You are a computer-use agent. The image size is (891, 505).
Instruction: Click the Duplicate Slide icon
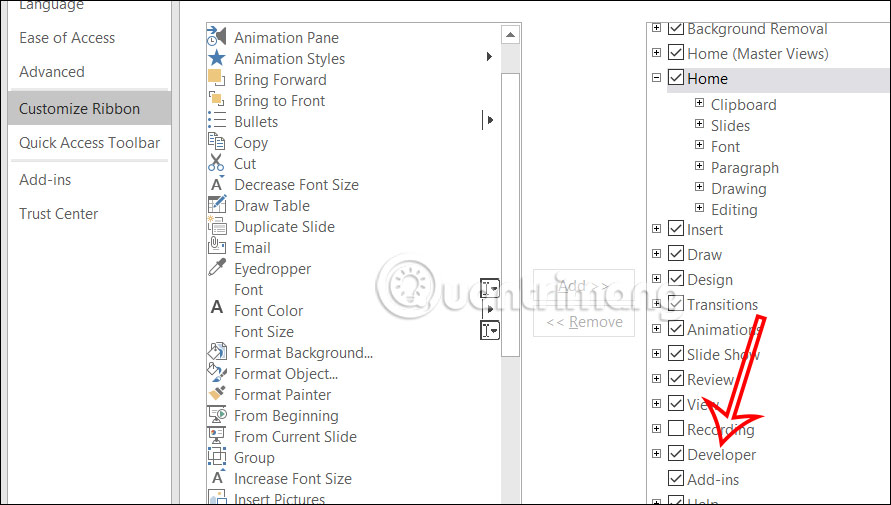pyautogui.click(x=216, y=226)
